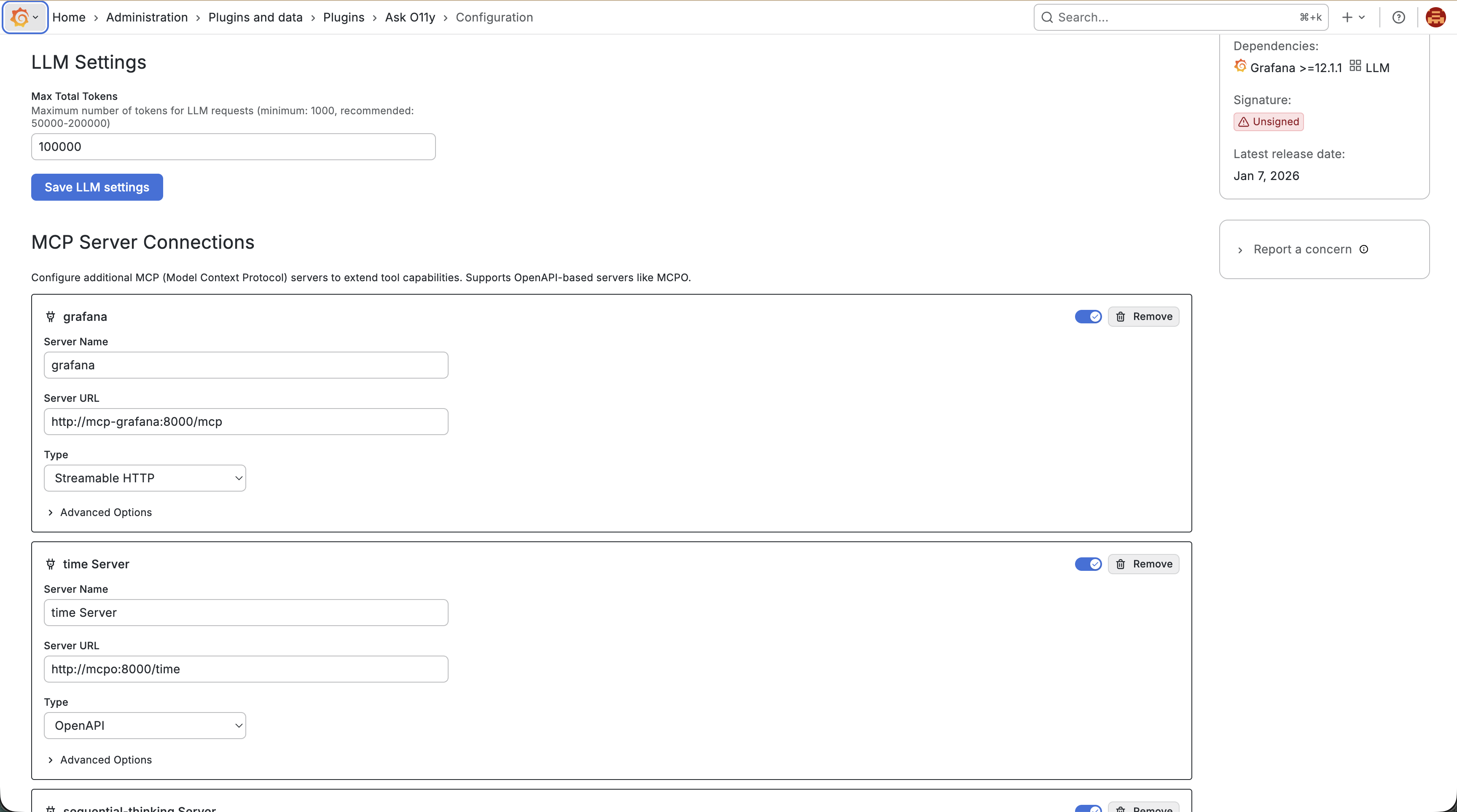This screenshot has height=812, width=1457.
Task: Click the user avatar icon
Action: pos(1435,18)
